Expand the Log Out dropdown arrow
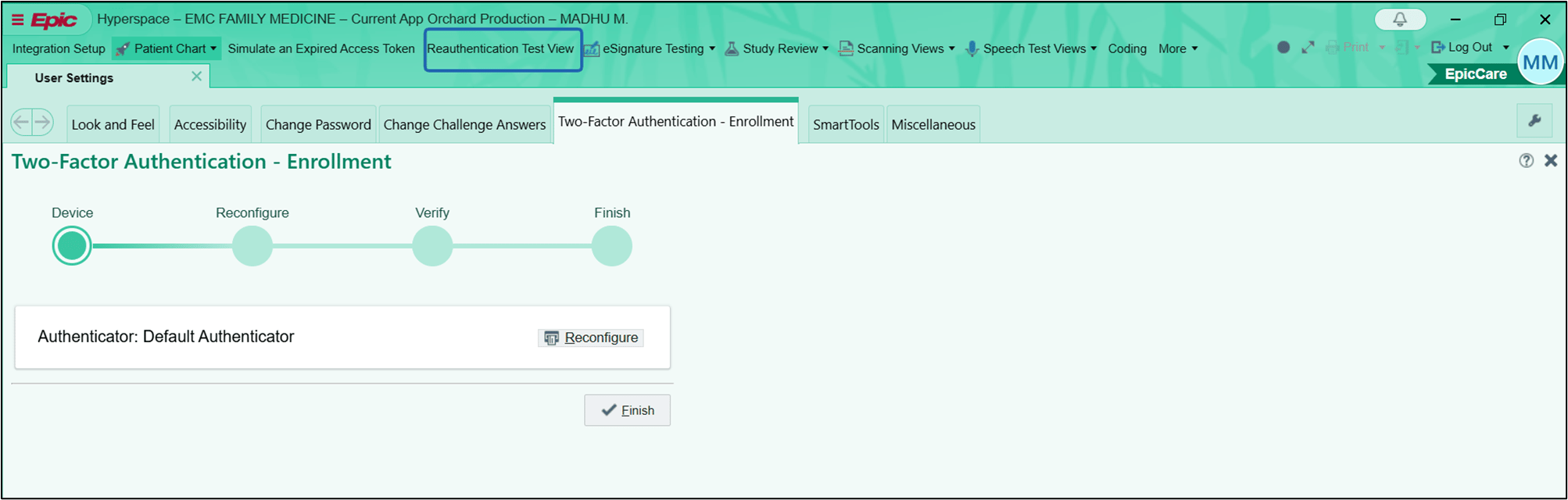Viewport: 1568px width, 500px height. [1506, 48]
